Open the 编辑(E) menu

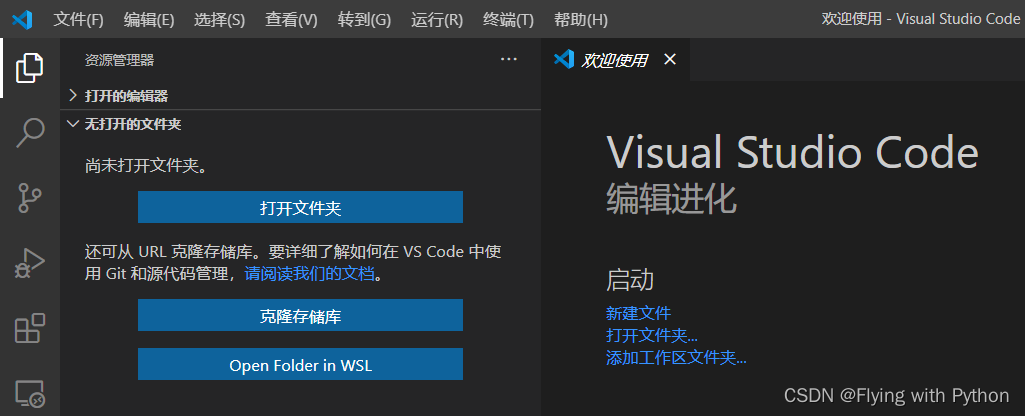pyautogui.click(x=149, y=20)
